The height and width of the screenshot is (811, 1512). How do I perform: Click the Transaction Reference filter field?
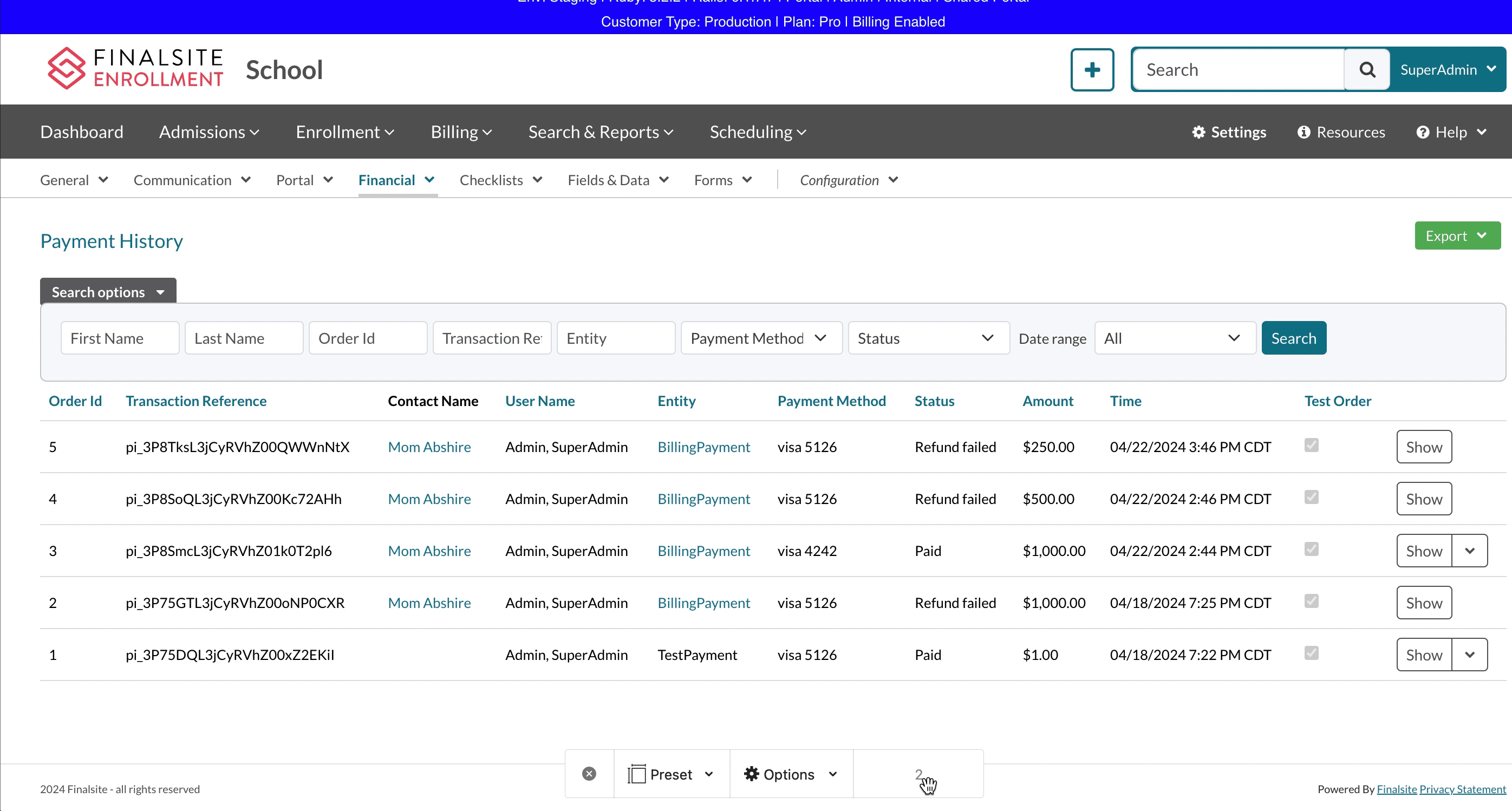coord(491,338)
